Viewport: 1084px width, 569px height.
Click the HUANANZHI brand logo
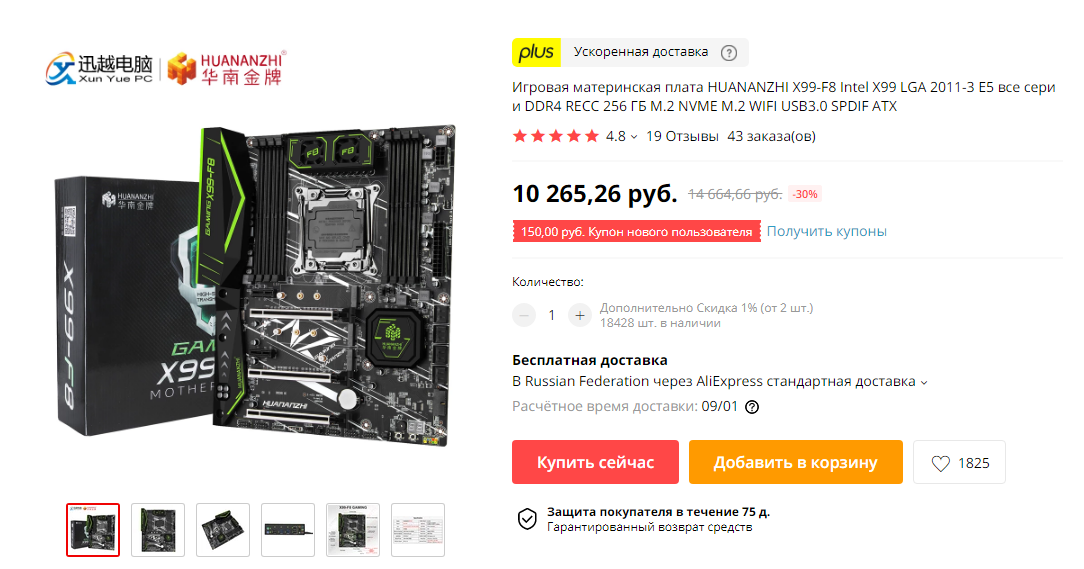pyautogui.click(x=227, y=68)
